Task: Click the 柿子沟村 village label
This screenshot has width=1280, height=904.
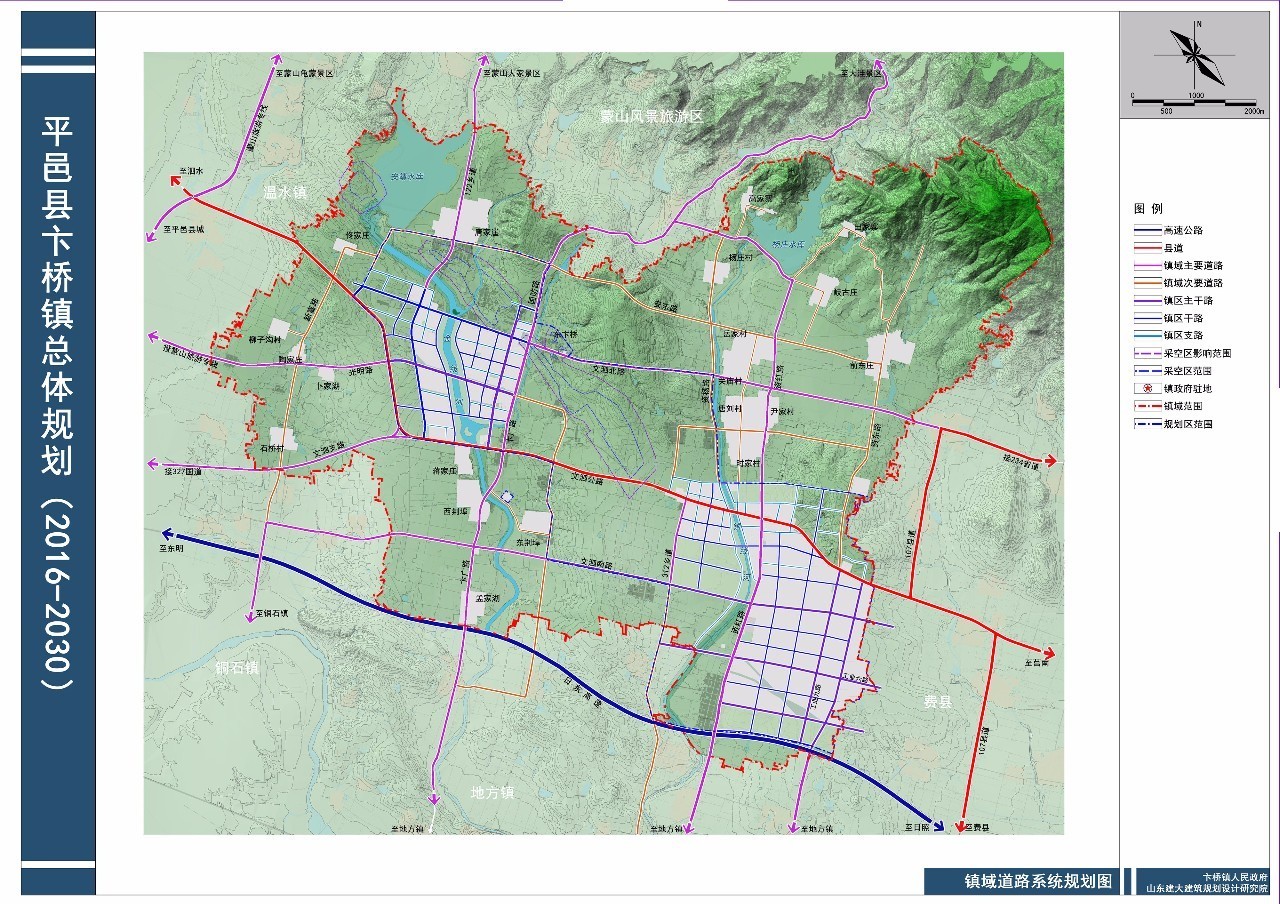Action: pyautogui.click(x=263, y=340)
